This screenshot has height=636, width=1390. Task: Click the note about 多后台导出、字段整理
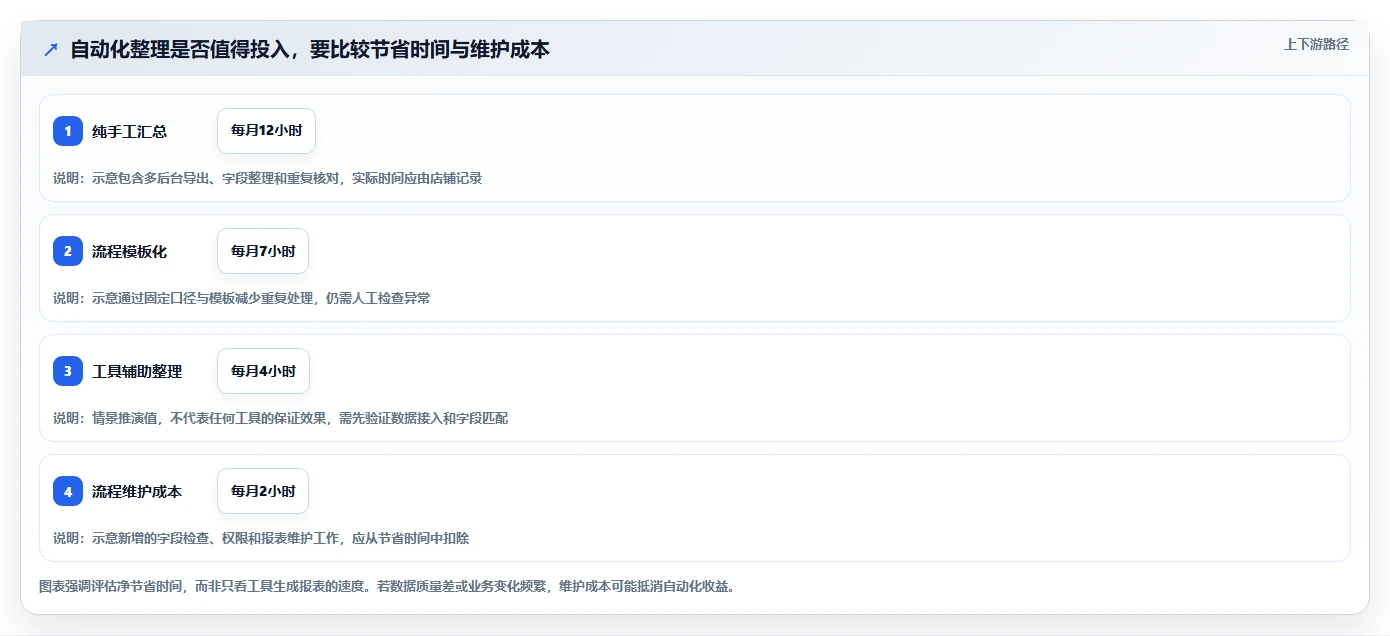pyautogui.click(x=268, y=178)
